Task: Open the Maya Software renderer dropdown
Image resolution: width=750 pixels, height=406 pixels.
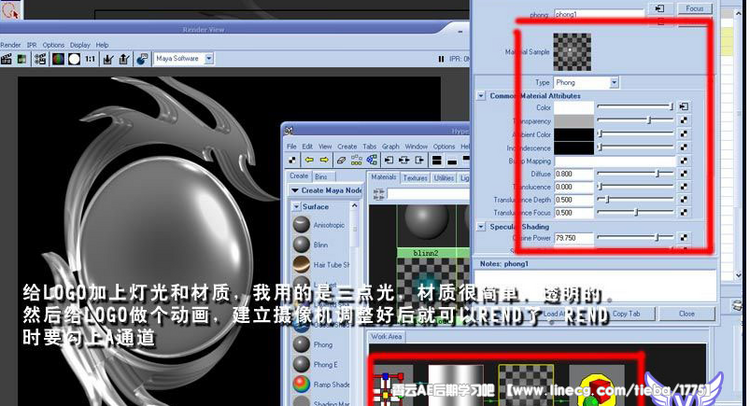Action: [x=209, y=58]
